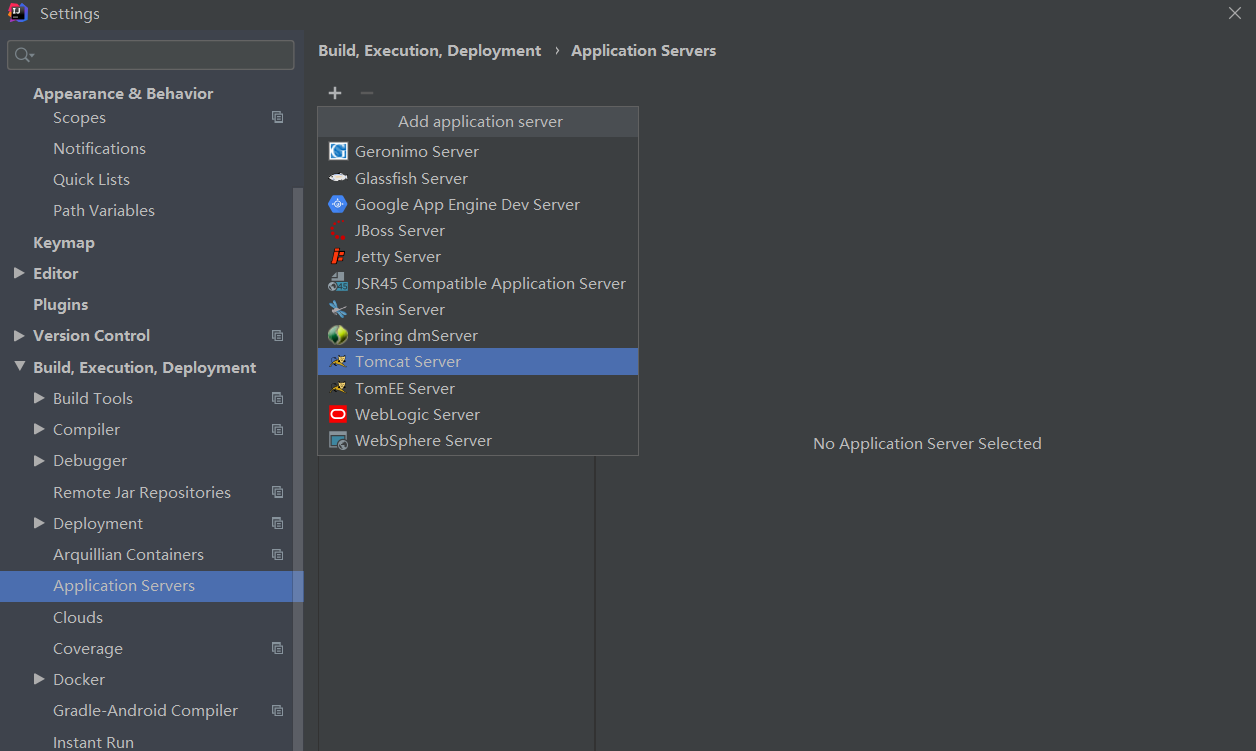Image resolution: width=1256 pixels, height=751 pixels.
Task: Expand the Debugger node
Action: pos(39,460)
